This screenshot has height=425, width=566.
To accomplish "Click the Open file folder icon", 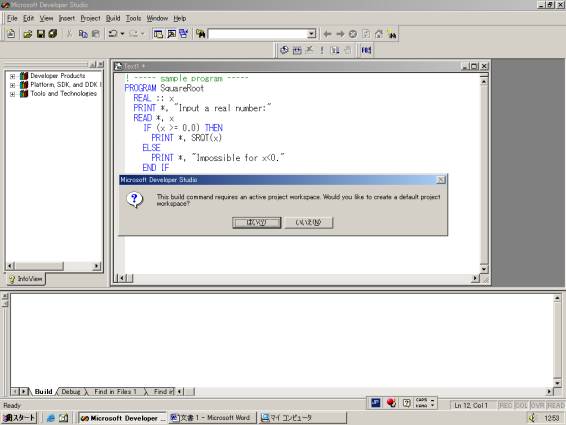I will coord(27,34).
